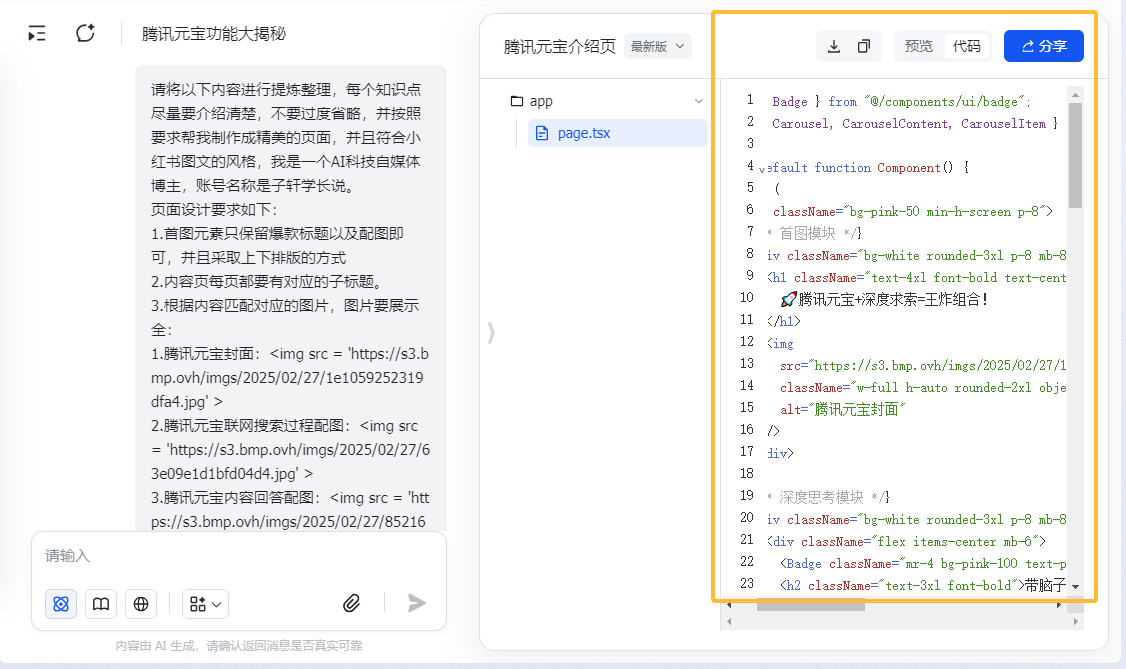The width and height of the screenshot is (1126, 669).
Task: Click line number 10 in the editor
Action: pos(747,298)
